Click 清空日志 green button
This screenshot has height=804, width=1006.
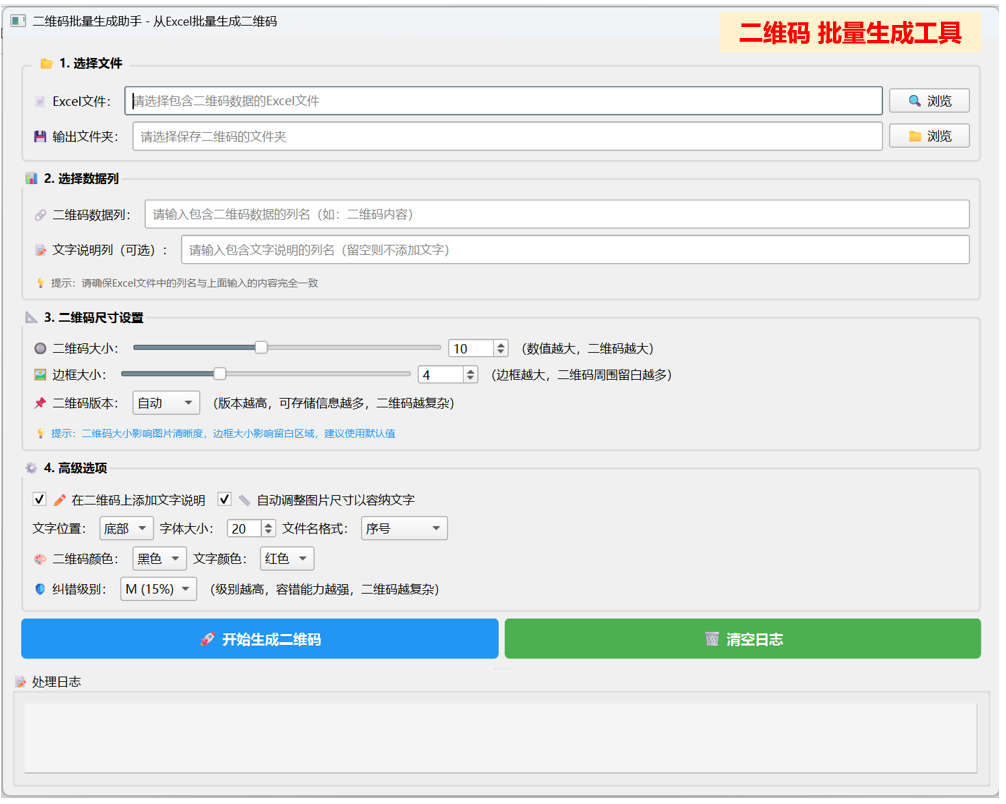tap(743, 639)
